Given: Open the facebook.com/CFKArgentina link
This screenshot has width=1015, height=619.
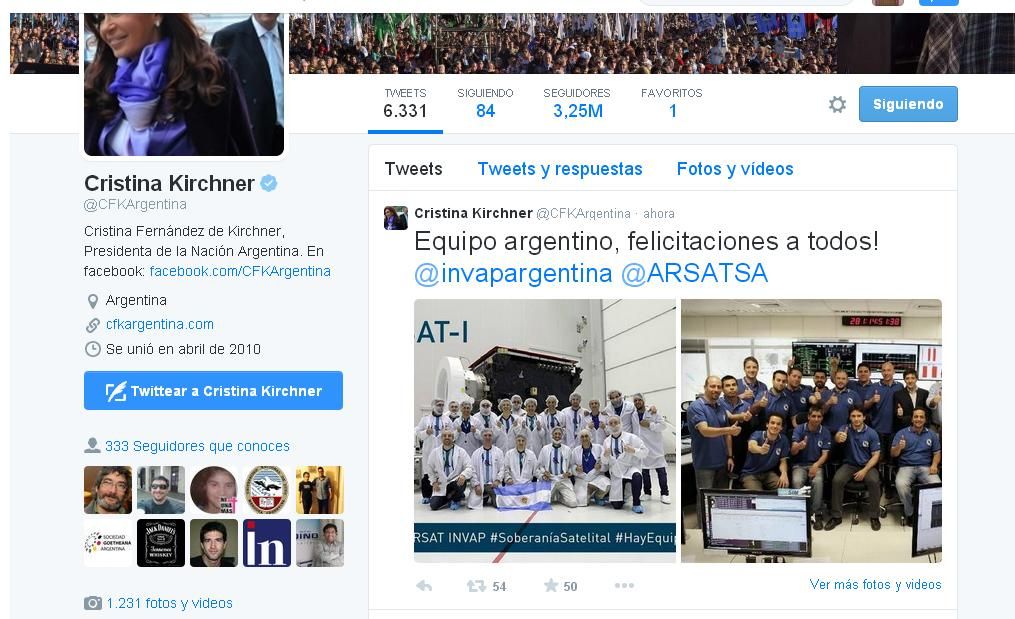Looking at the screenshot, I should (240, 271).
